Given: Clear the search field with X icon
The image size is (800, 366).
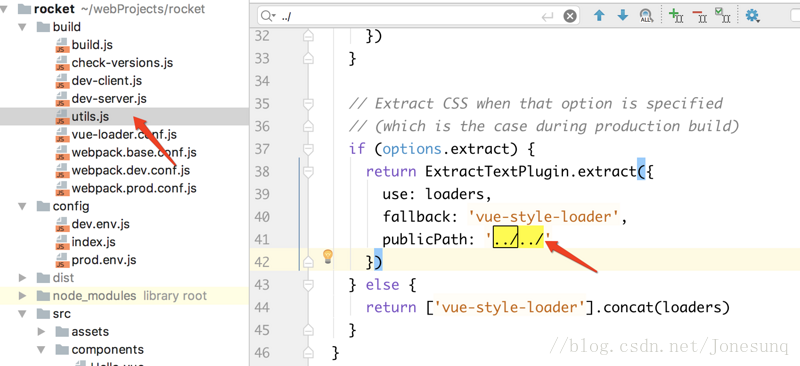Looking at the screenshot, I should point(570,16).
